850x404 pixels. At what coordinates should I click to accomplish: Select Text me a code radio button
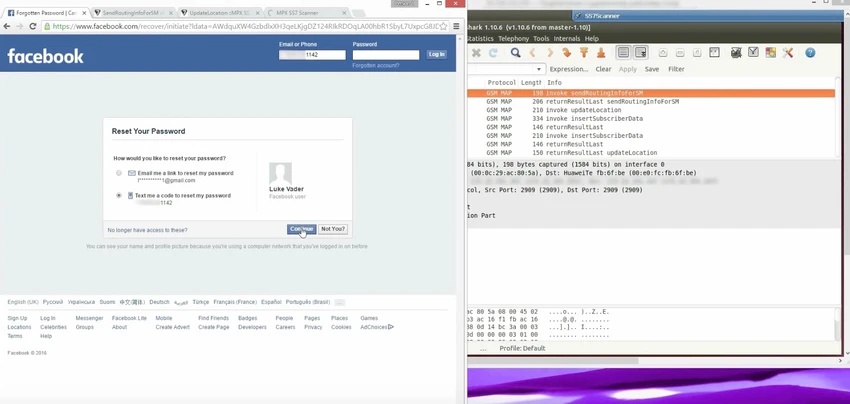(x=119, y=195)
